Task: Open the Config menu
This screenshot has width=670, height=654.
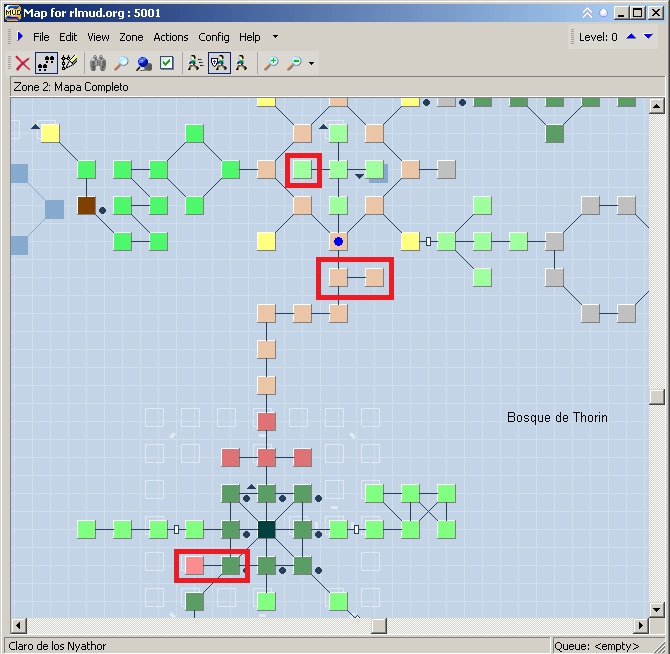Action: 214,37
